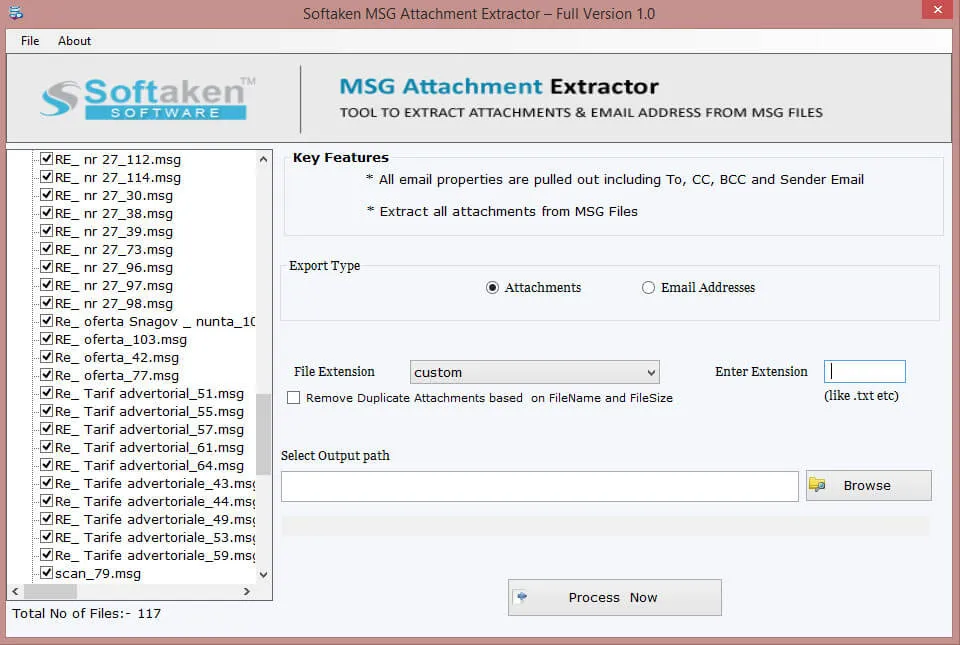Screen dimensions: 960x645
Task: Click the arrow icon on Process Now button
Action: click(521, 597)
